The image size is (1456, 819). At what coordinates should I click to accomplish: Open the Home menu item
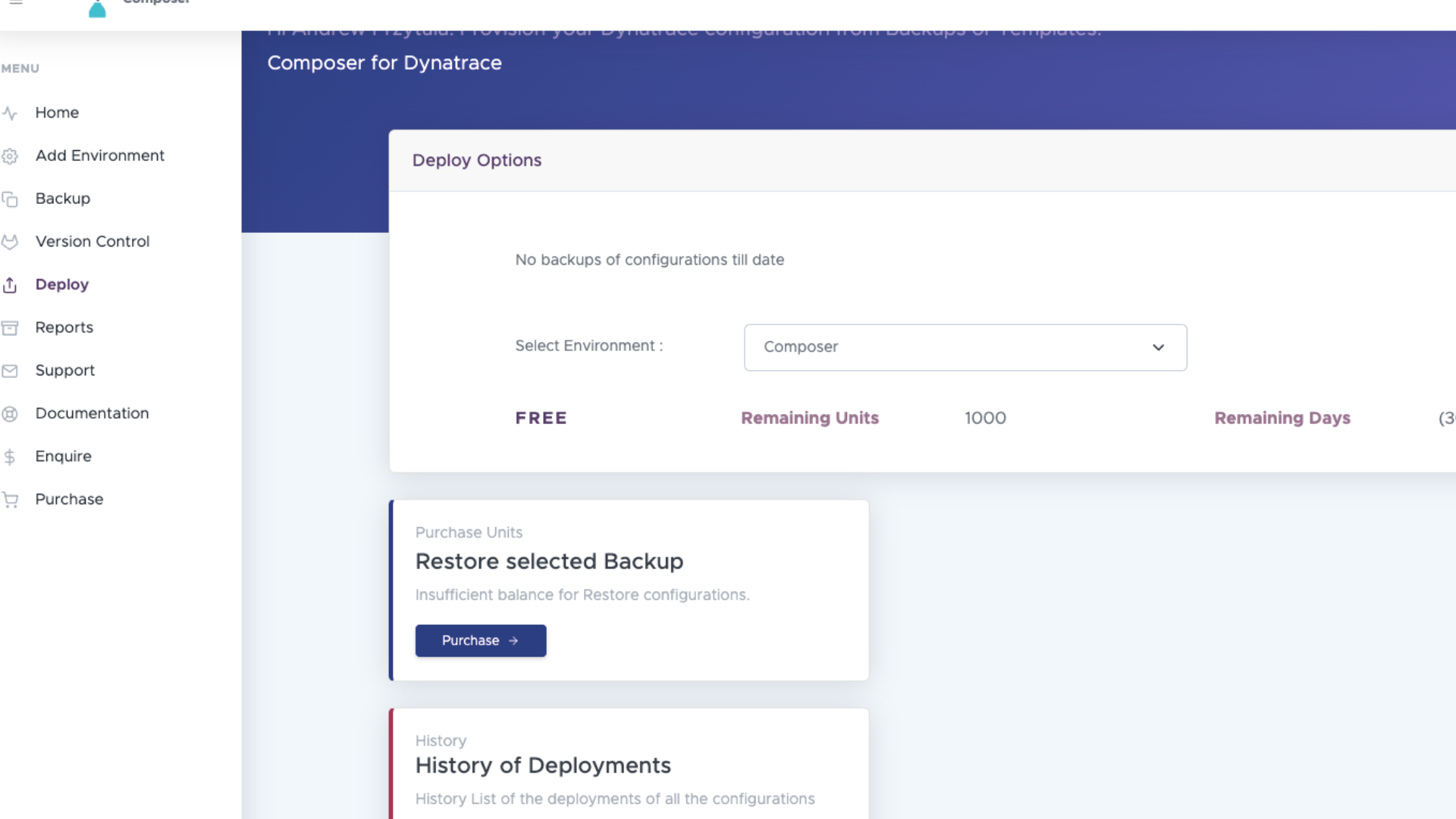[57, 112]
